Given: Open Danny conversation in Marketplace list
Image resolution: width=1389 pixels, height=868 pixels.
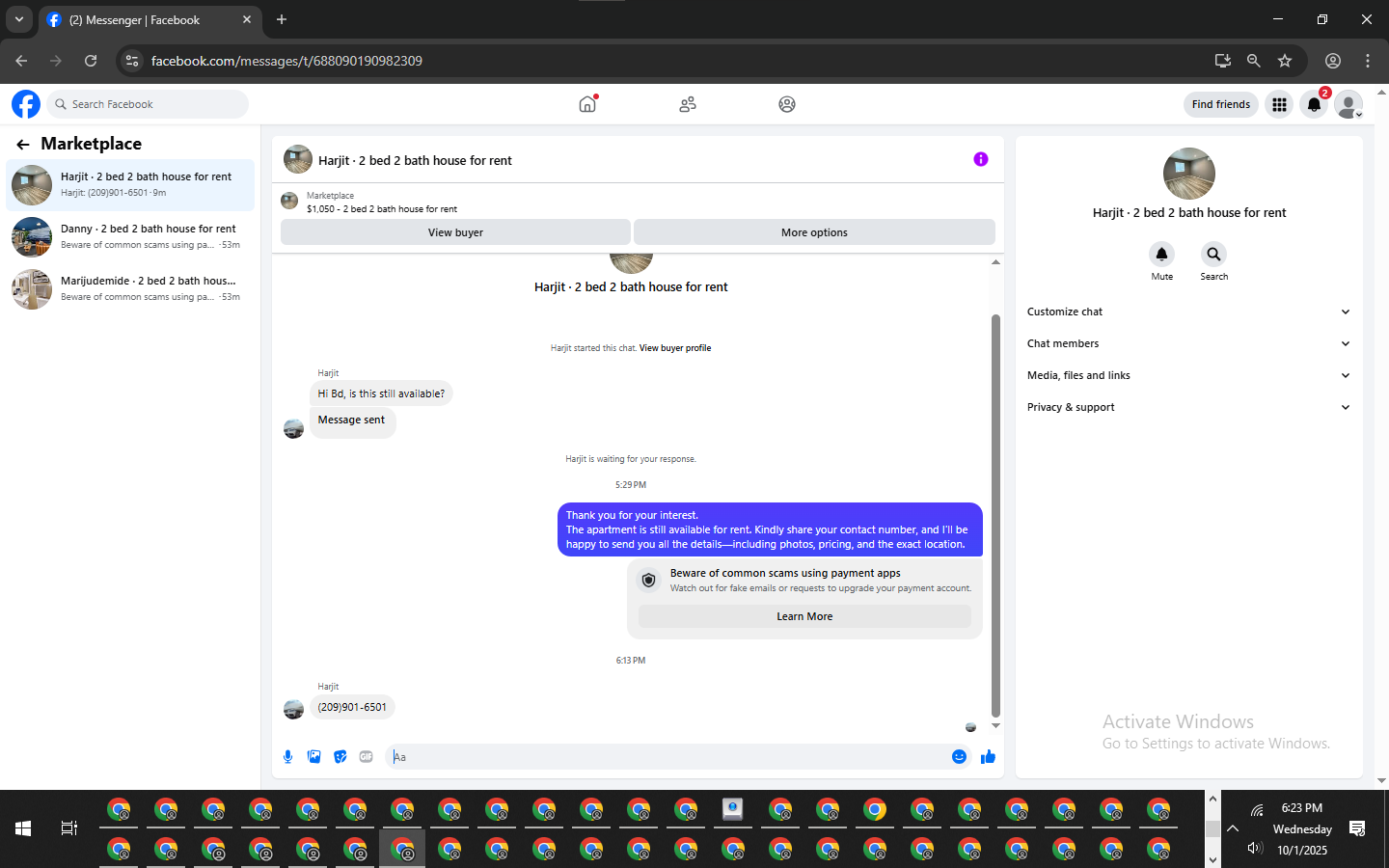Looking at the screenshot, I should click(x=130, y=236).
